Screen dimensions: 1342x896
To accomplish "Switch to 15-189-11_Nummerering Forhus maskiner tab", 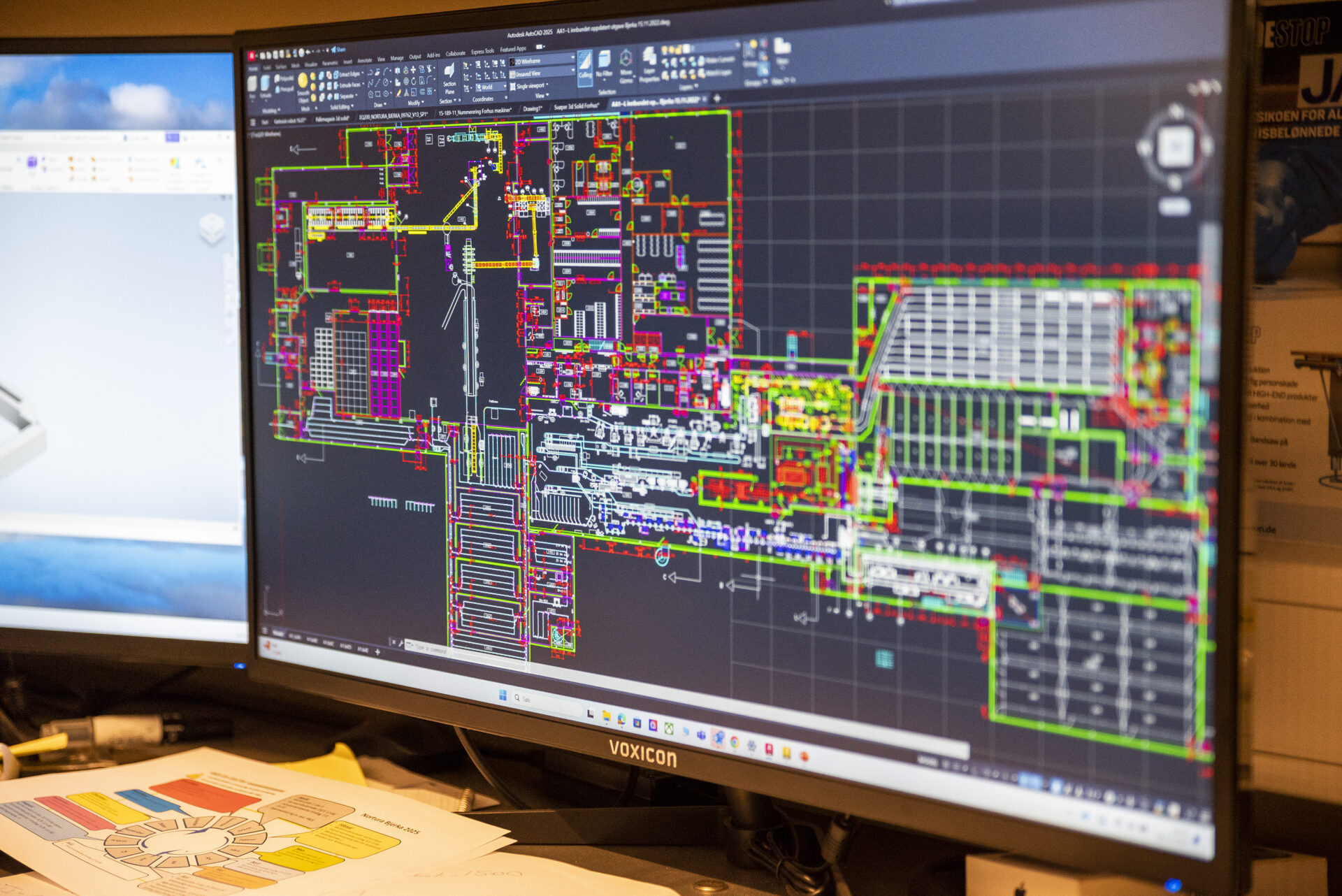I will pyautogui.click(x=475, y=111).
